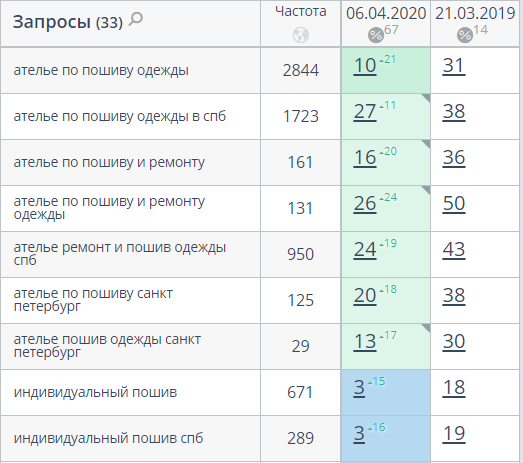Screen dimensions: 523x463
Task: Open position link 50 in the 21.03.2019 column
Action: tap(454, 203)
